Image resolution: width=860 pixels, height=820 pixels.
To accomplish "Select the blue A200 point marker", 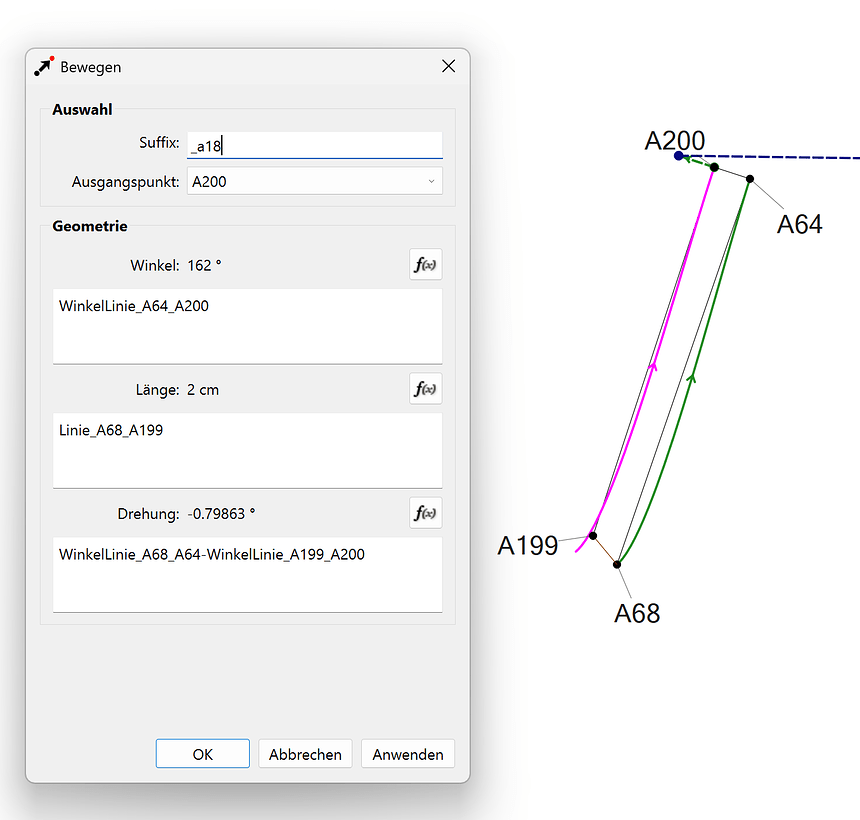I will tap(679, 156).
